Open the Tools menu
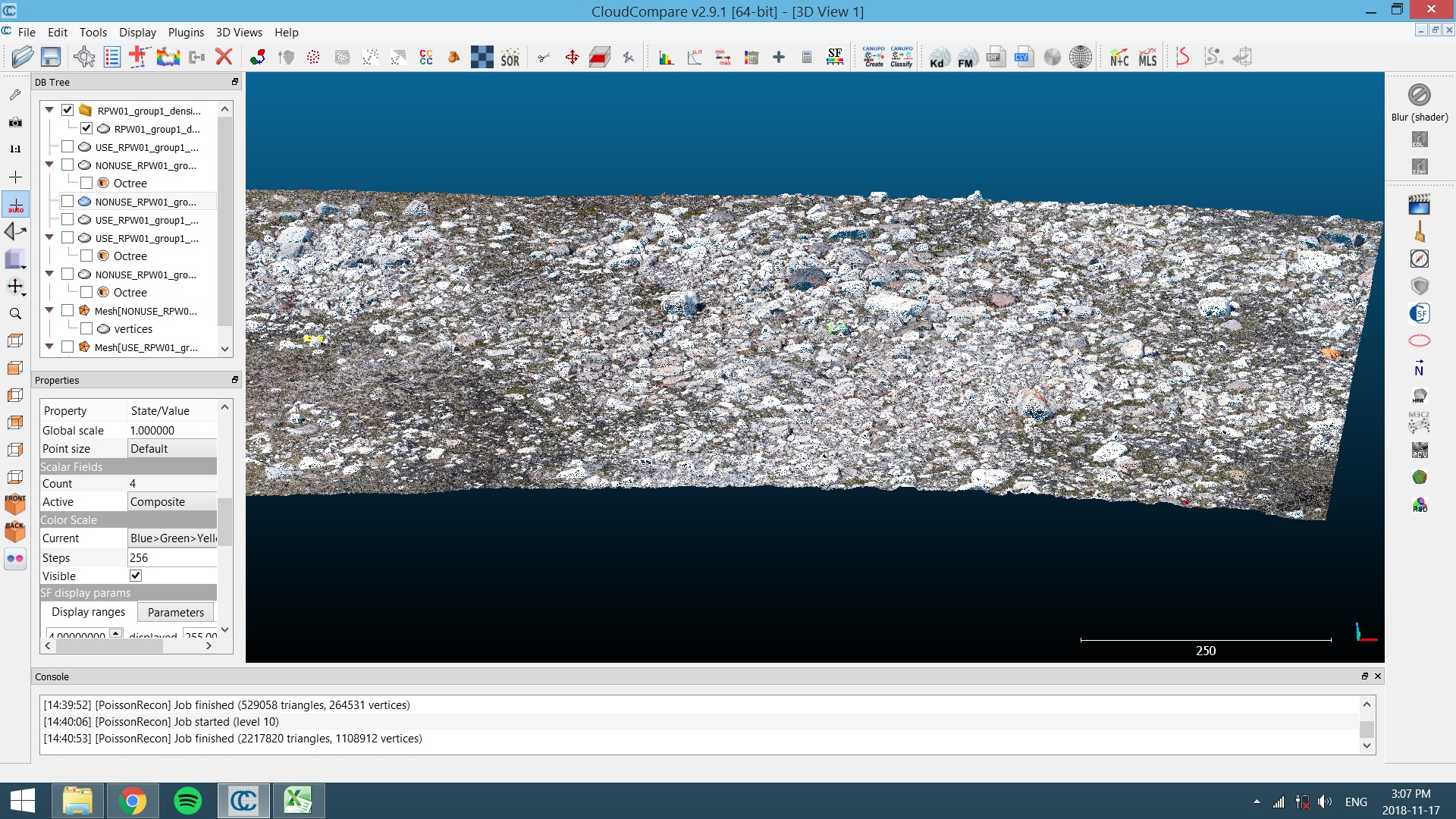 pyautogui.click(x=93, y=32)
